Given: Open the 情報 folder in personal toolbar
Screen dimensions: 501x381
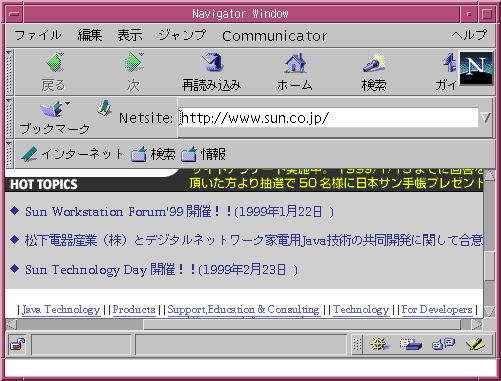Looking at the screenshot, I should tap(203, 154).
